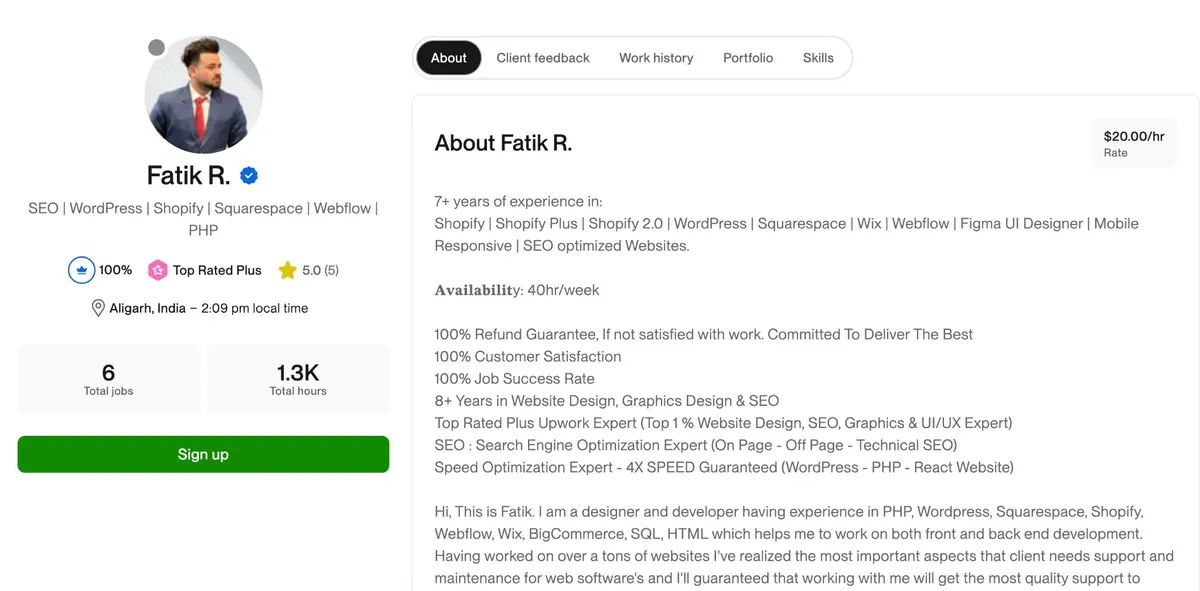Click the '100% Customer Satisfaction' line
This screenshot has height=591, width=1200.
(528, 356)
